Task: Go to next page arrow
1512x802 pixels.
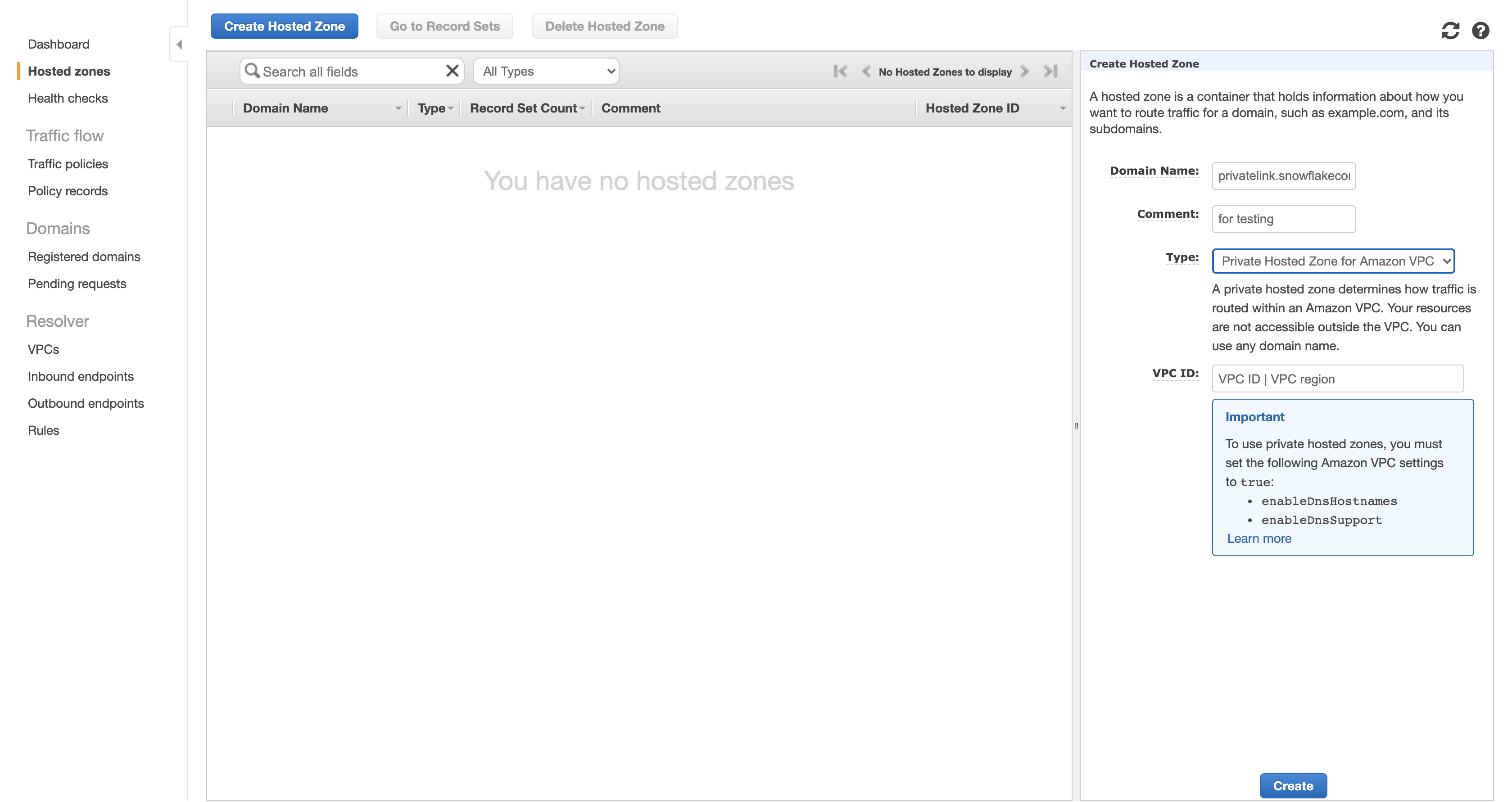Action: pos(1025,72)
